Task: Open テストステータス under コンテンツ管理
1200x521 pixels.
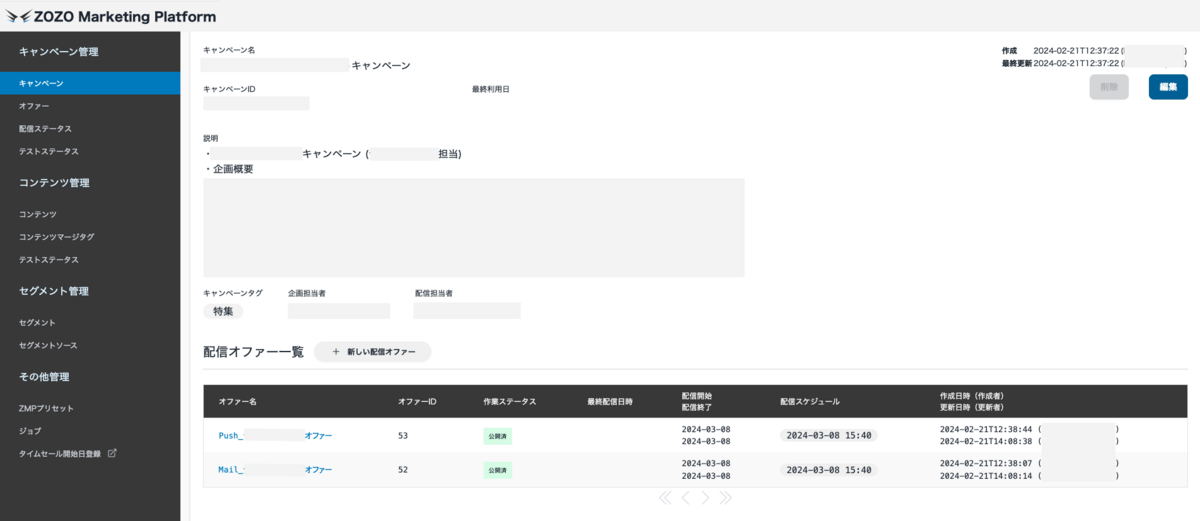Action: [48, 260]
